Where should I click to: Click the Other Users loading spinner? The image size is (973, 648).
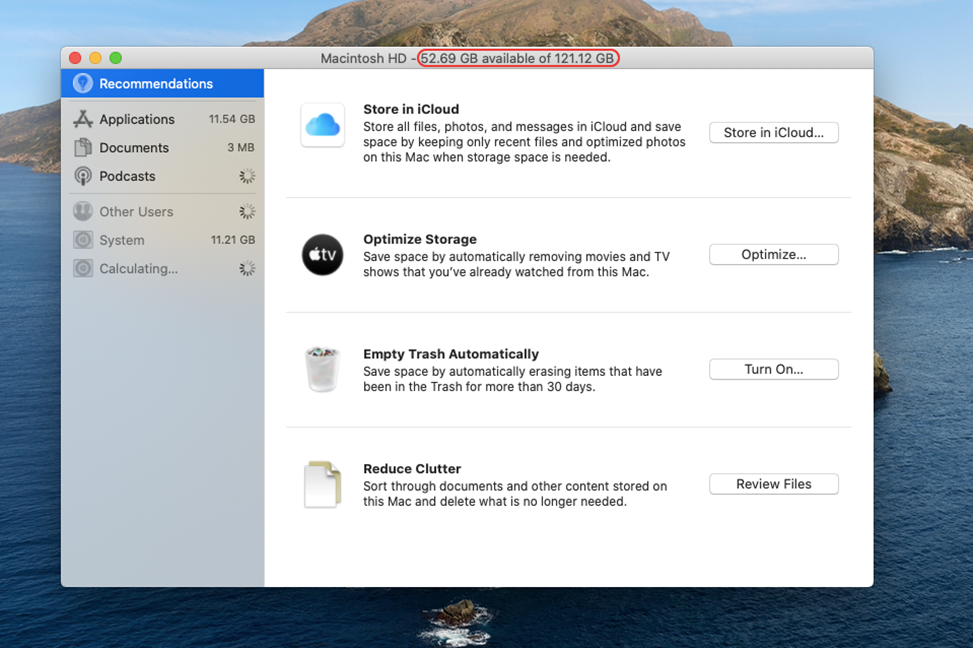[x=247, y=212]
